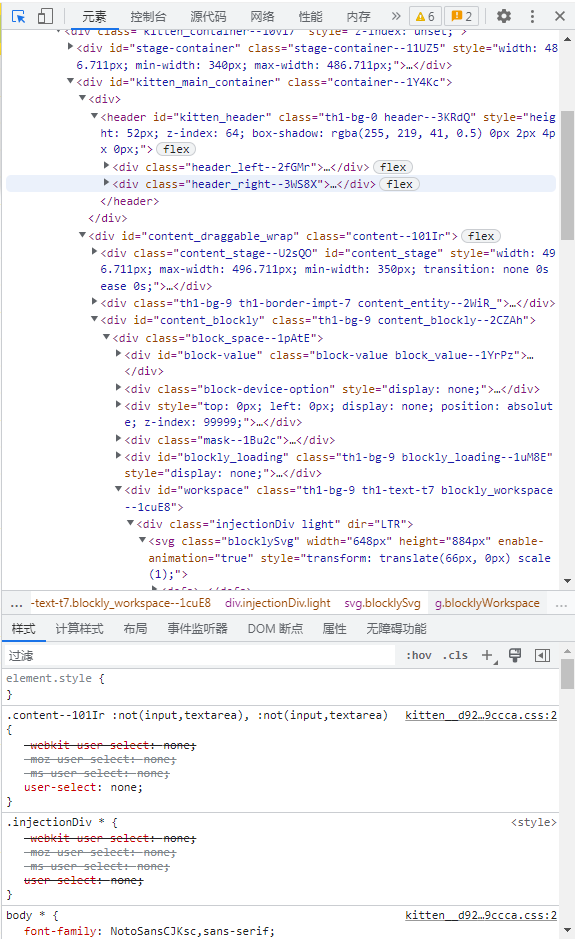Collapse the kitten_header header node

click(94, 116)
